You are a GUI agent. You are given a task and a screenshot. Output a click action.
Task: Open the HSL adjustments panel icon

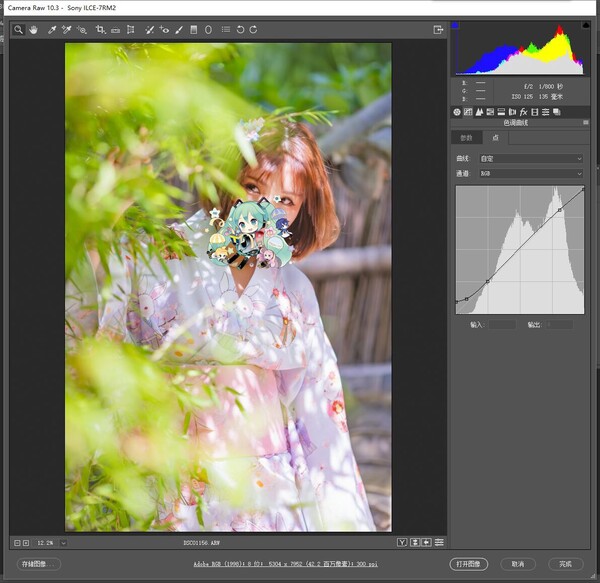pos(490,112)
